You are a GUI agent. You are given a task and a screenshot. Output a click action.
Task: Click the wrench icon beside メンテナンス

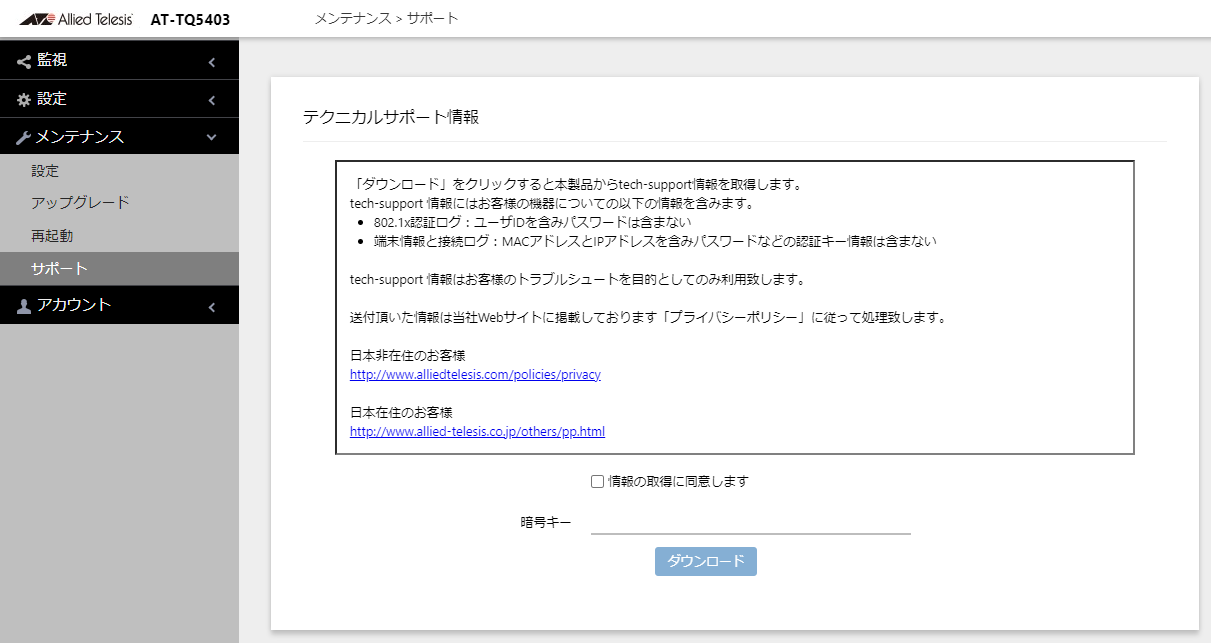pyautogui.click(x=24, y=138)
